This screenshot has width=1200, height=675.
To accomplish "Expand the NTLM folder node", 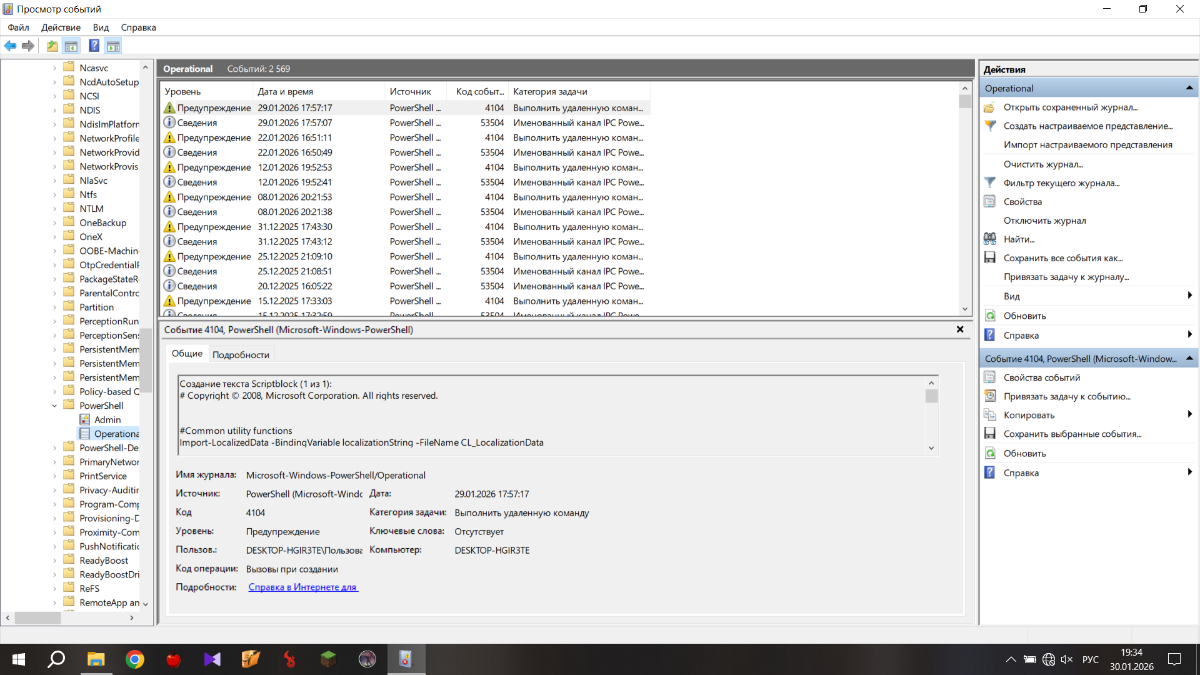I will pos(55,208).
